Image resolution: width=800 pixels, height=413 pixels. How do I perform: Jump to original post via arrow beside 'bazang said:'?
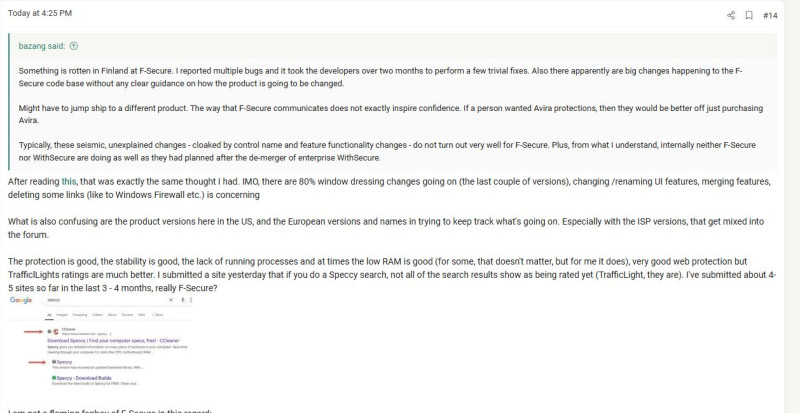coord(73,46)
